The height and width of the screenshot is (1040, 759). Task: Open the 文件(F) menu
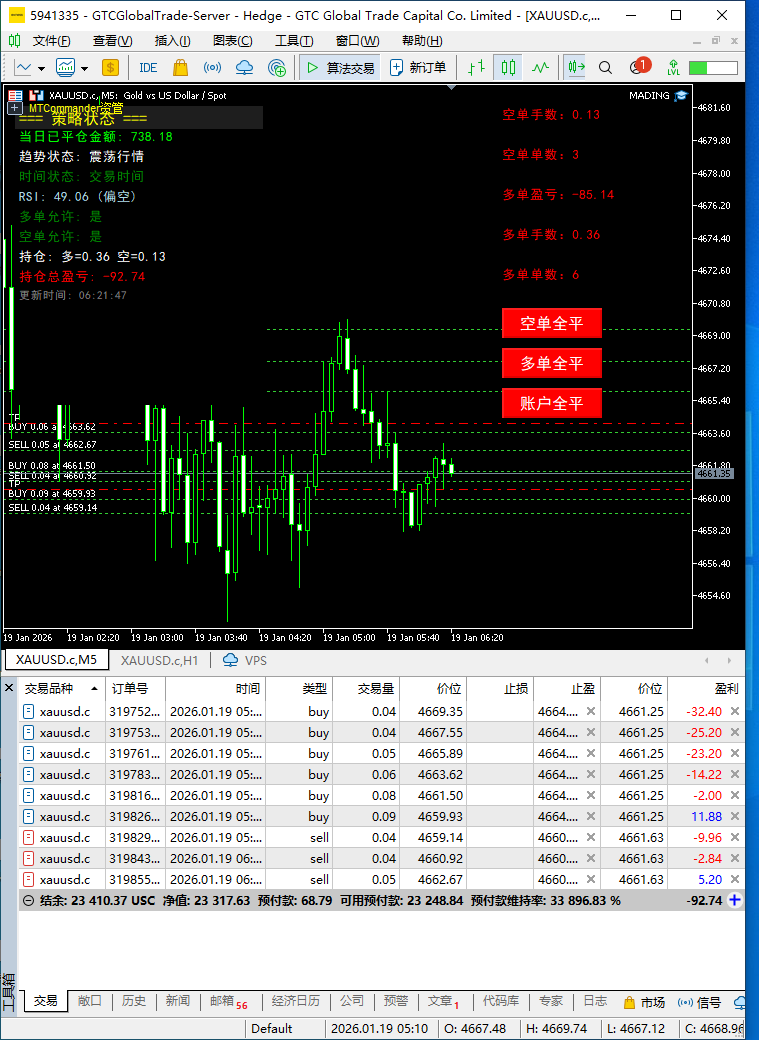52,41
